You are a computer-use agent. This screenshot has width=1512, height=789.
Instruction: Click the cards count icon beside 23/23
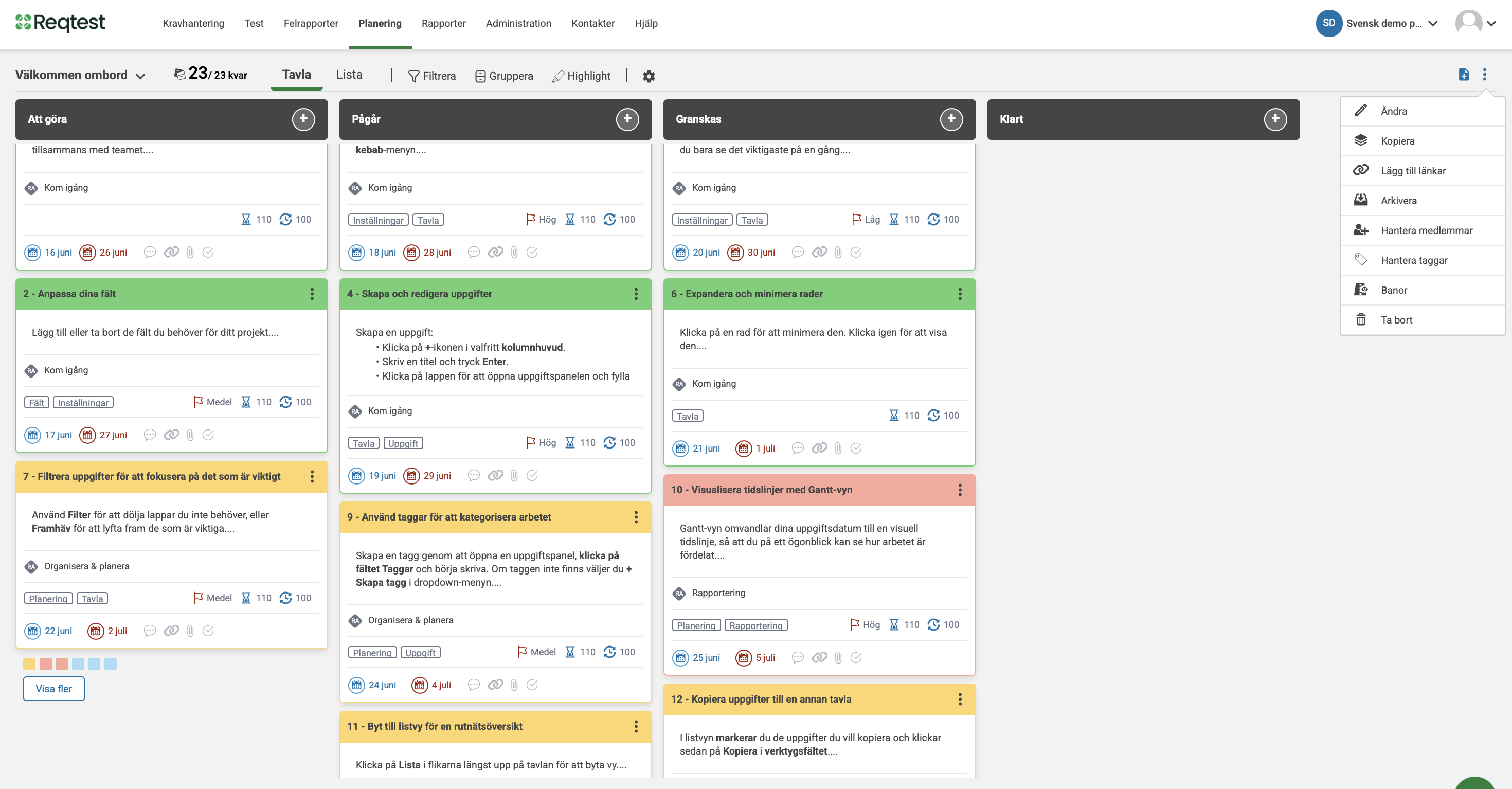tap(179, 74)
